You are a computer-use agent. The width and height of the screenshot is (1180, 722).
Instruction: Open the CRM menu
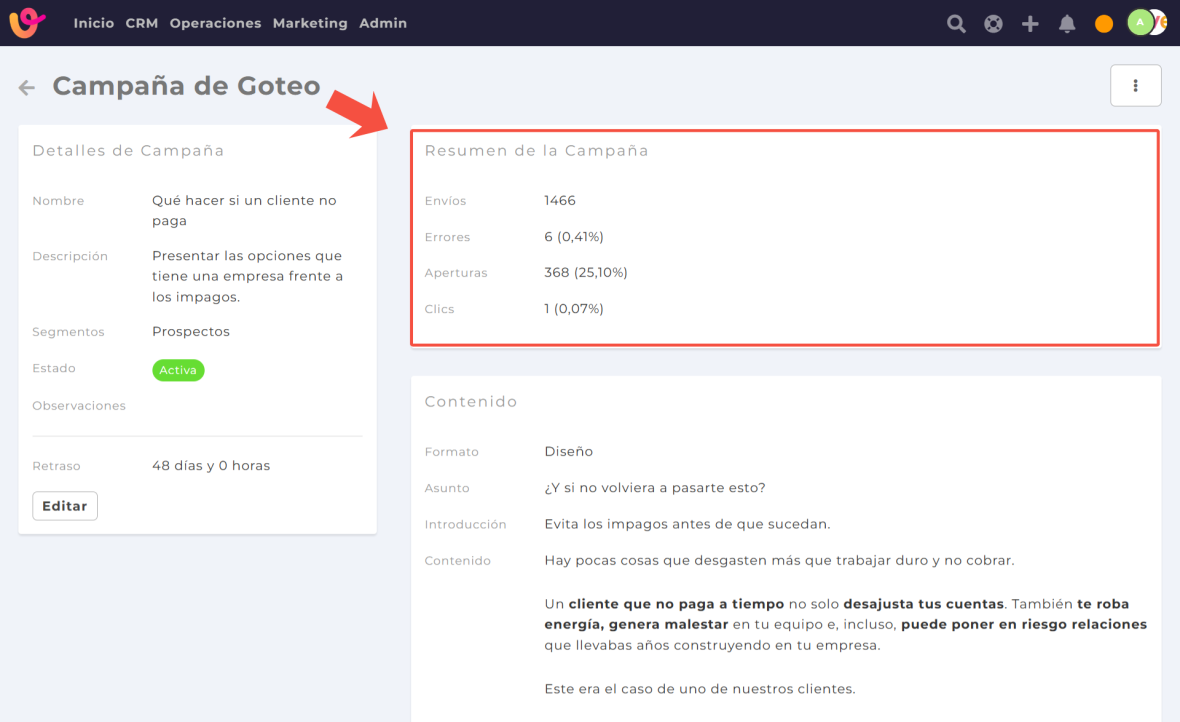pyautogui.click(x=141, y=23)
